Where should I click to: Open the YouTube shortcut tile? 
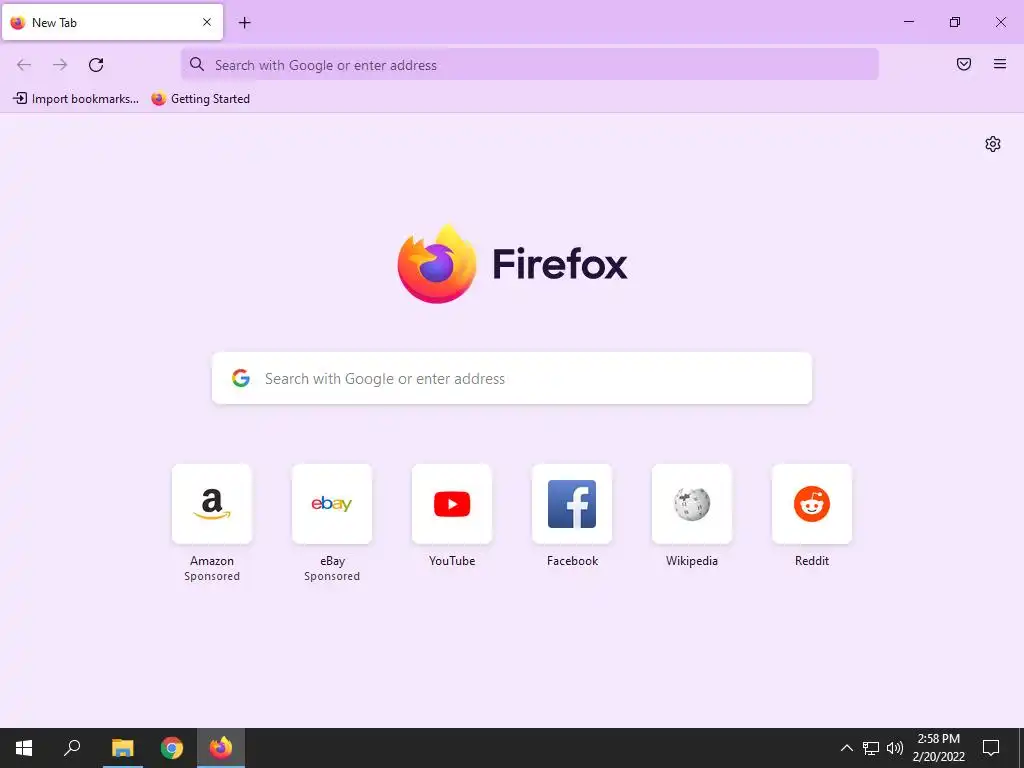click(452, 504)
